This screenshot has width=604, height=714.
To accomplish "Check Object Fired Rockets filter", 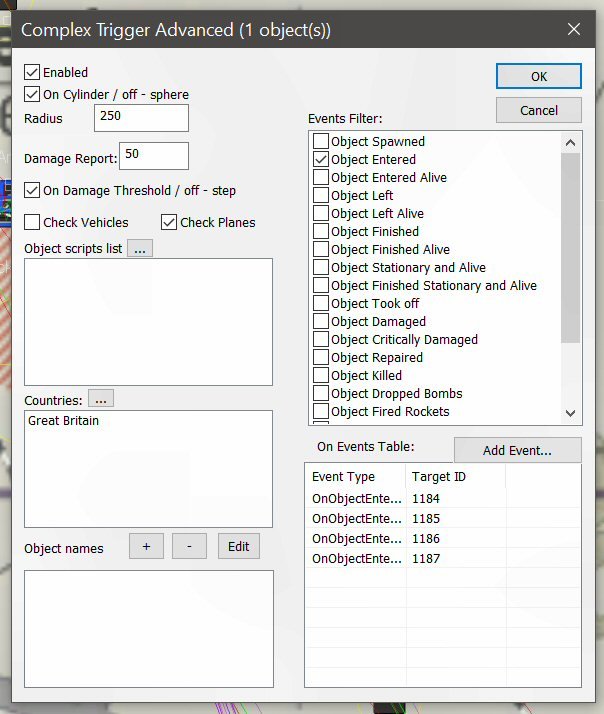I will tap(321, 411).
